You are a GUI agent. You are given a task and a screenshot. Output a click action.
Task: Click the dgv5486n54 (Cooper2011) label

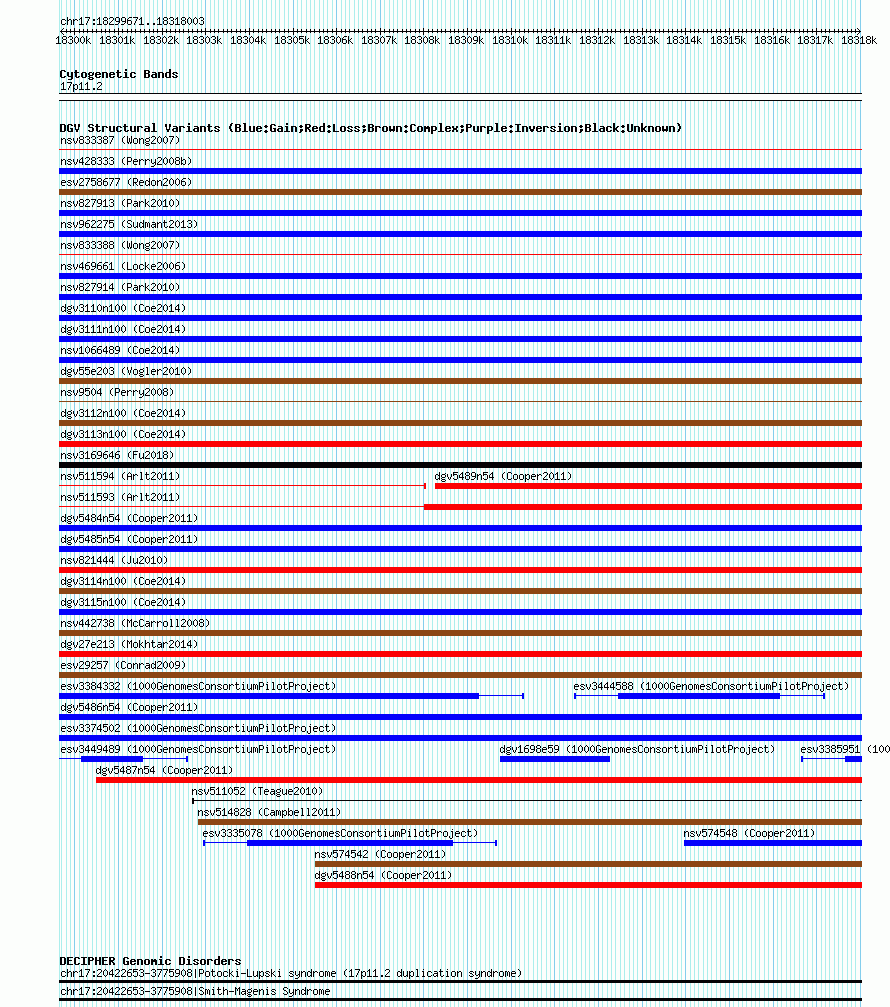coord(129,707)
